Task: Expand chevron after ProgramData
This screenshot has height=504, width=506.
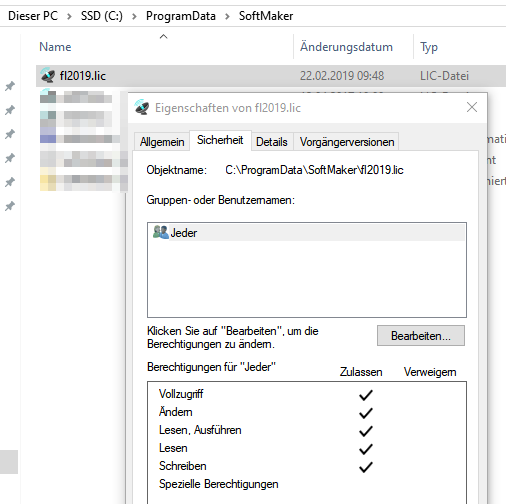Action: click(227, 16)
